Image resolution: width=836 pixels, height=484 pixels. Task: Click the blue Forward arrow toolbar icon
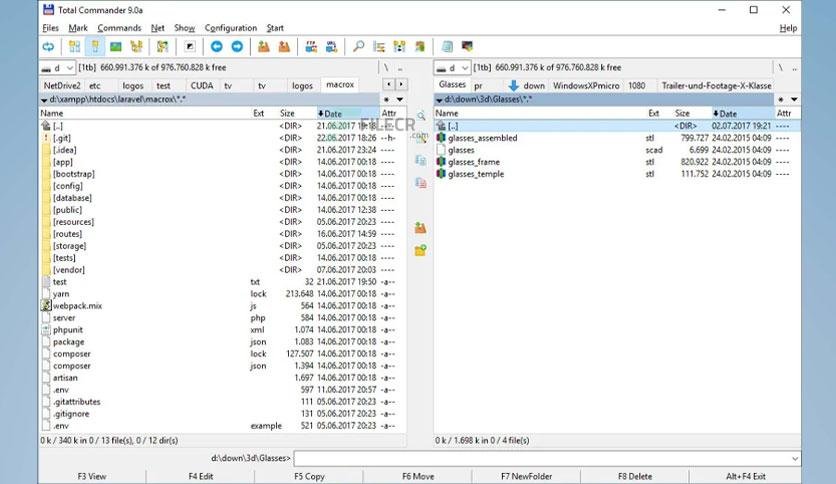pyautogui.click(x=237, y=47)
